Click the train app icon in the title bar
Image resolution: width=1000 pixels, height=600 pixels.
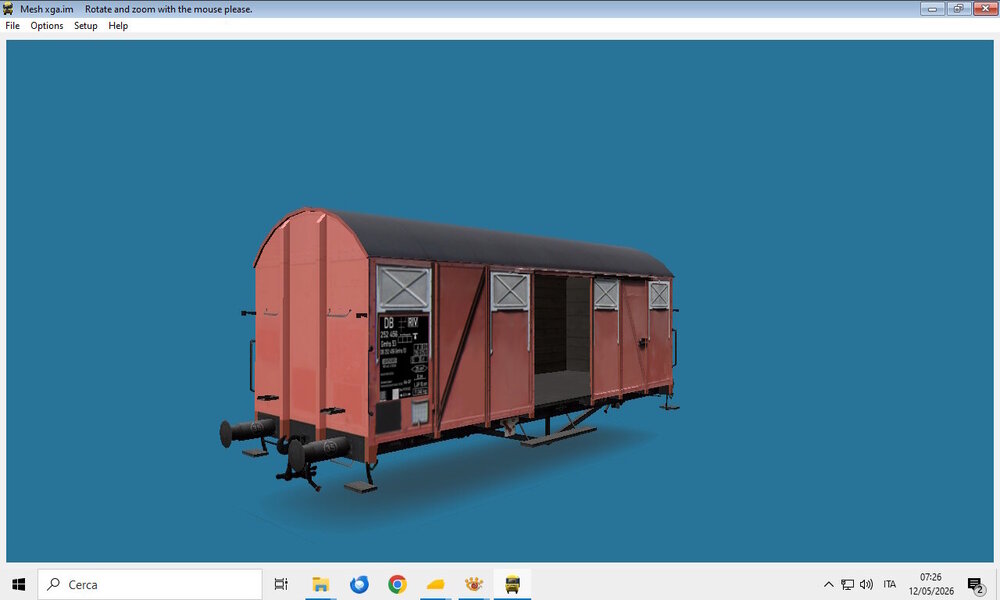coord(8,9)
